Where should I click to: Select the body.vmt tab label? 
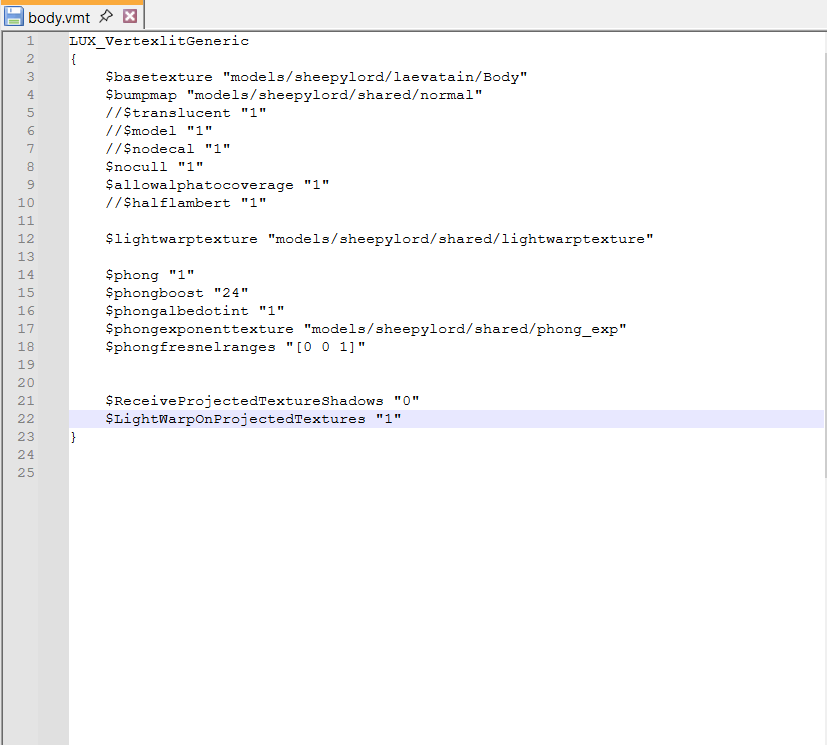click(59, 17)
